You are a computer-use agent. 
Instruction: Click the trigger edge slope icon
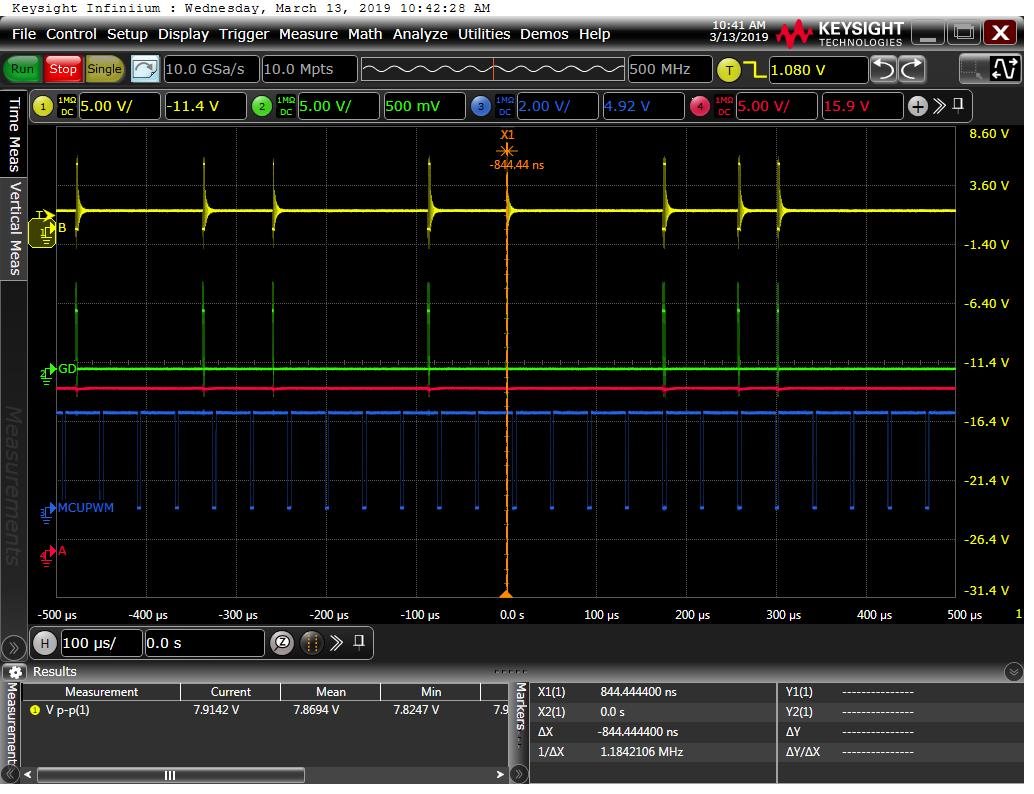[x=753, y=70]
